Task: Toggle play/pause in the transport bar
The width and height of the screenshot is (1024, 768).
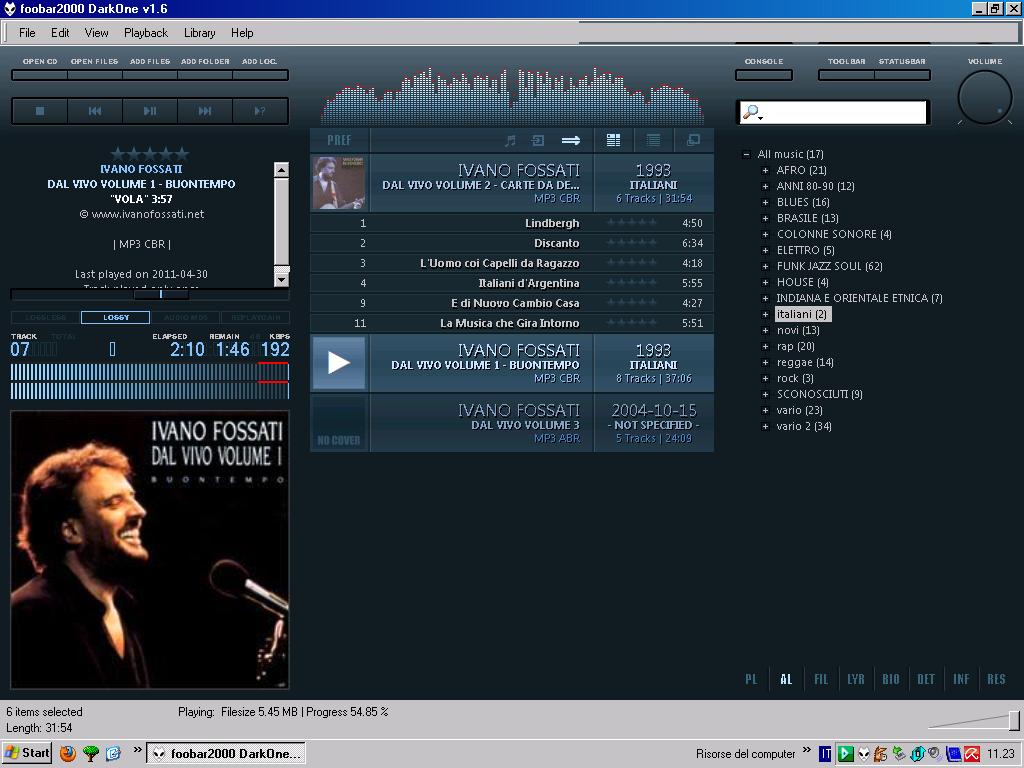Action: point(150,111)
